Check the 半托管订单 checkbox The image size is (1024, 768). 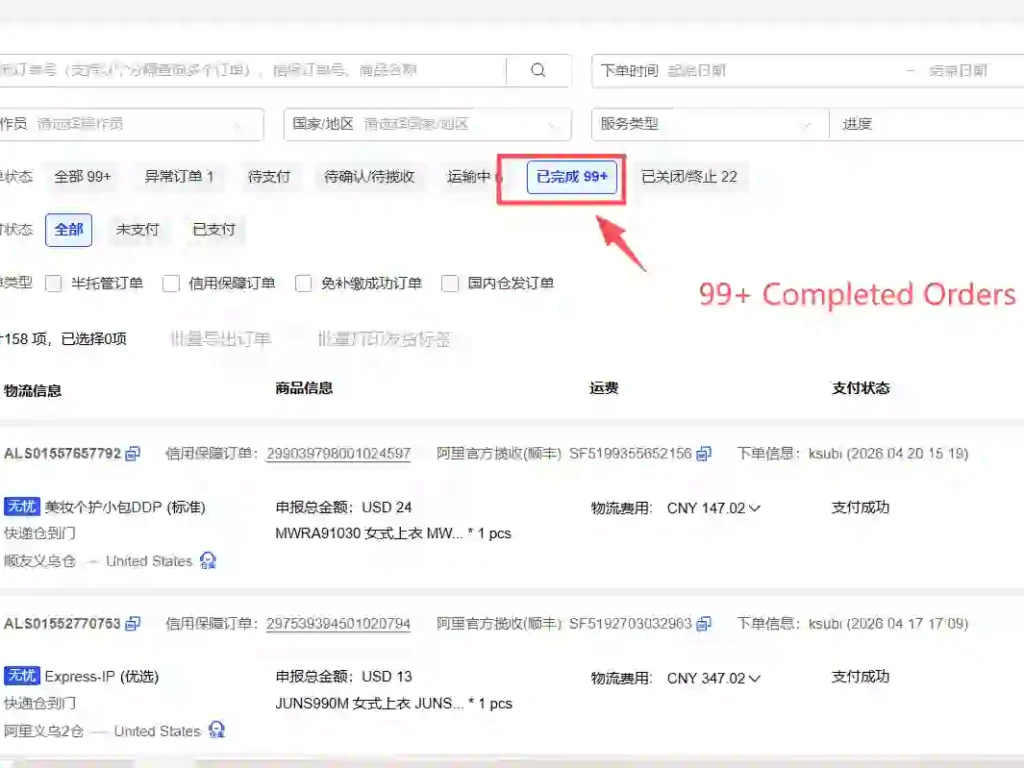(x=54, y=283)
